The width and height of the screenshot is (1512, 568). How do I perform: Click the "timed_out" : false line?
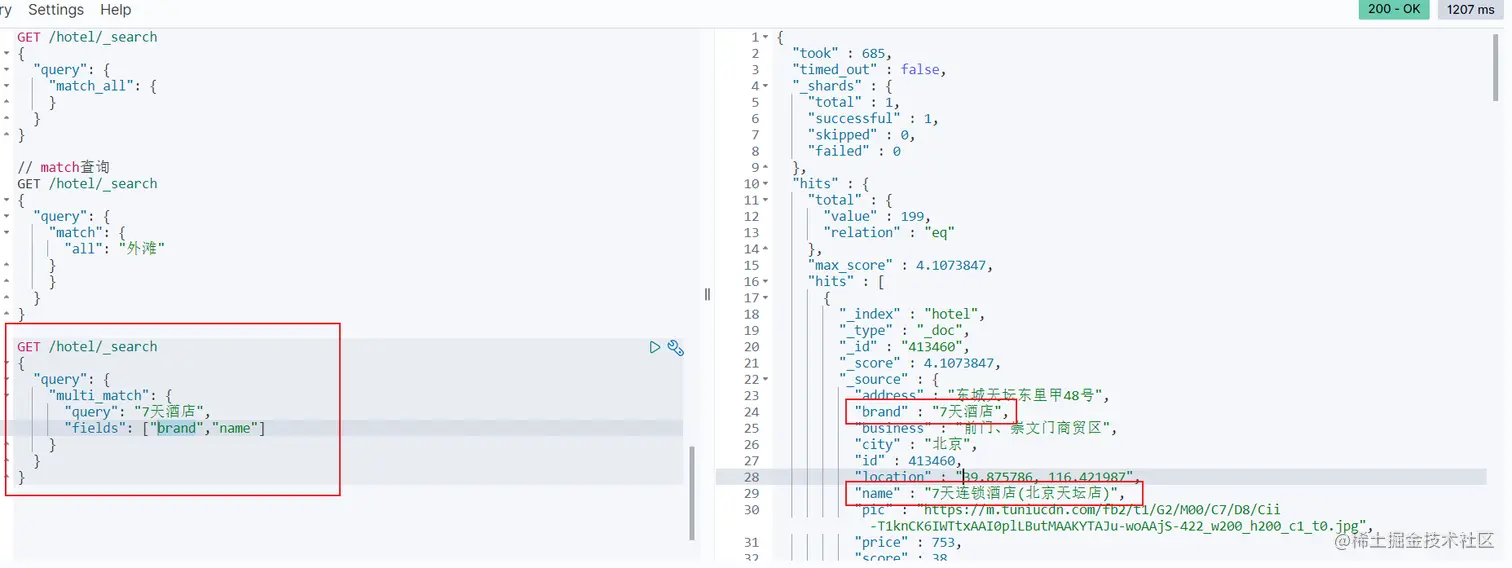pyautogui.click(x=869, y=69)
